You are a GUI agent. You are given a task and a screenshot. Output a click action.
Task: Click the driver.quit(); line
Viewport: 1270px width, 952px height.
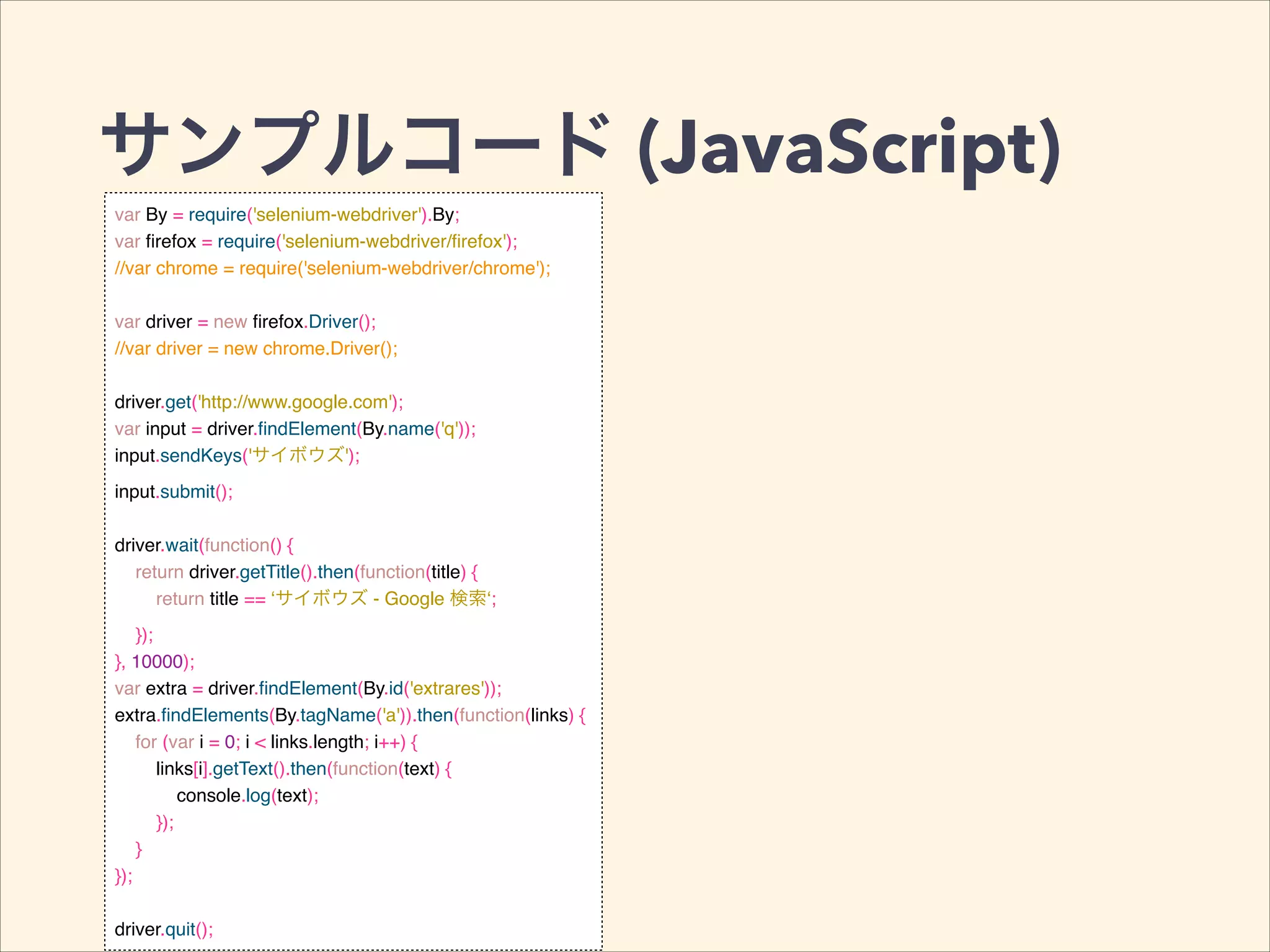click(x=164, y=930)
